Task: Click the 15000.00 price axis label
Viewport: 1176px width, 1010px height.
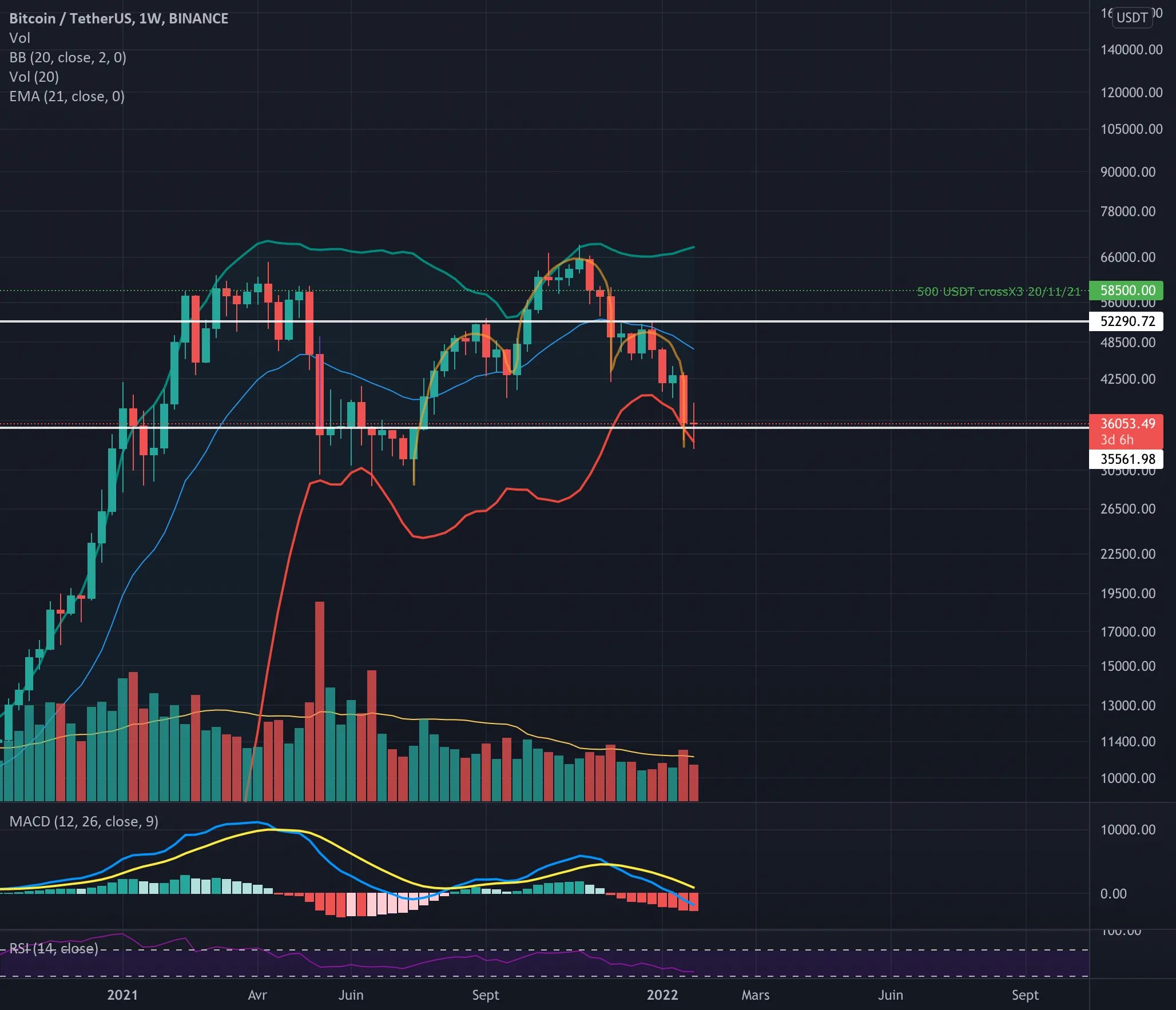Action: point(1128,666)
